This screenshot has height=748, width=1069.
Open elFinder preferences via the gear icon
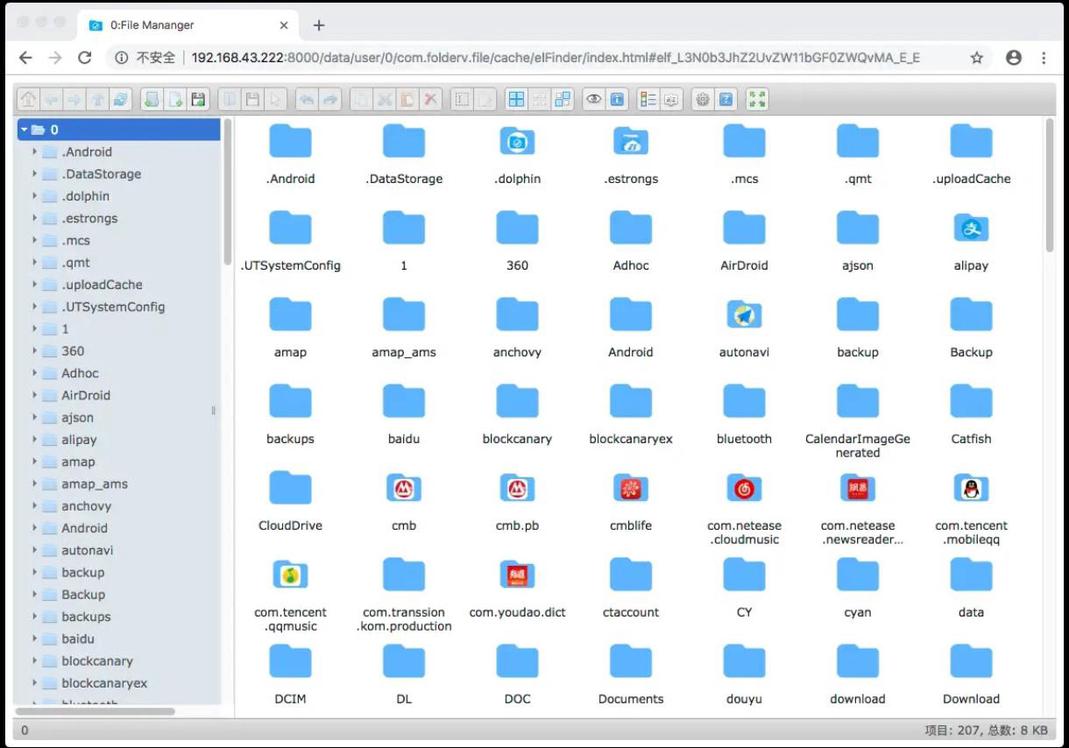701,99
